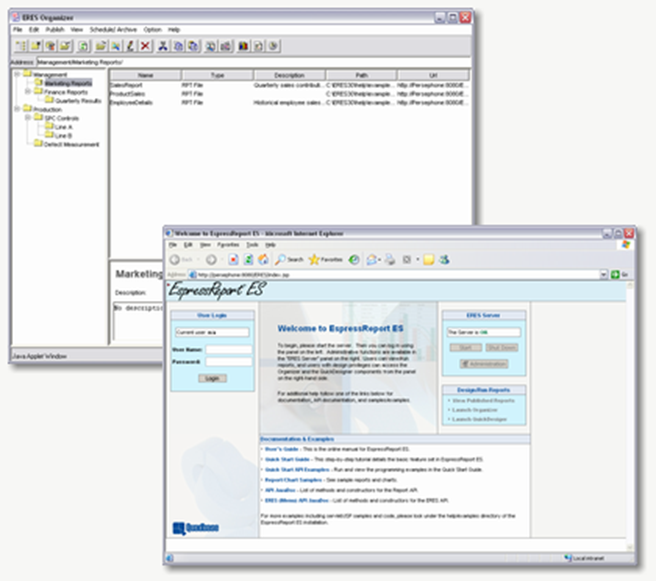
Task: Select the Defect Measurement folder in tree
Action: pyautogui.click(x=71, y=144)
